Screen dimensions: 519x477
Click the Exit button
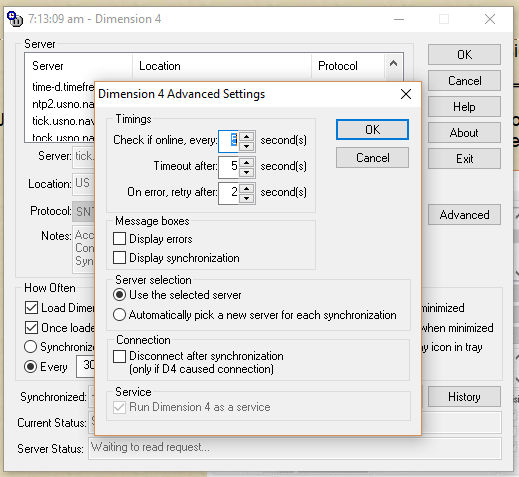(464, 158)
